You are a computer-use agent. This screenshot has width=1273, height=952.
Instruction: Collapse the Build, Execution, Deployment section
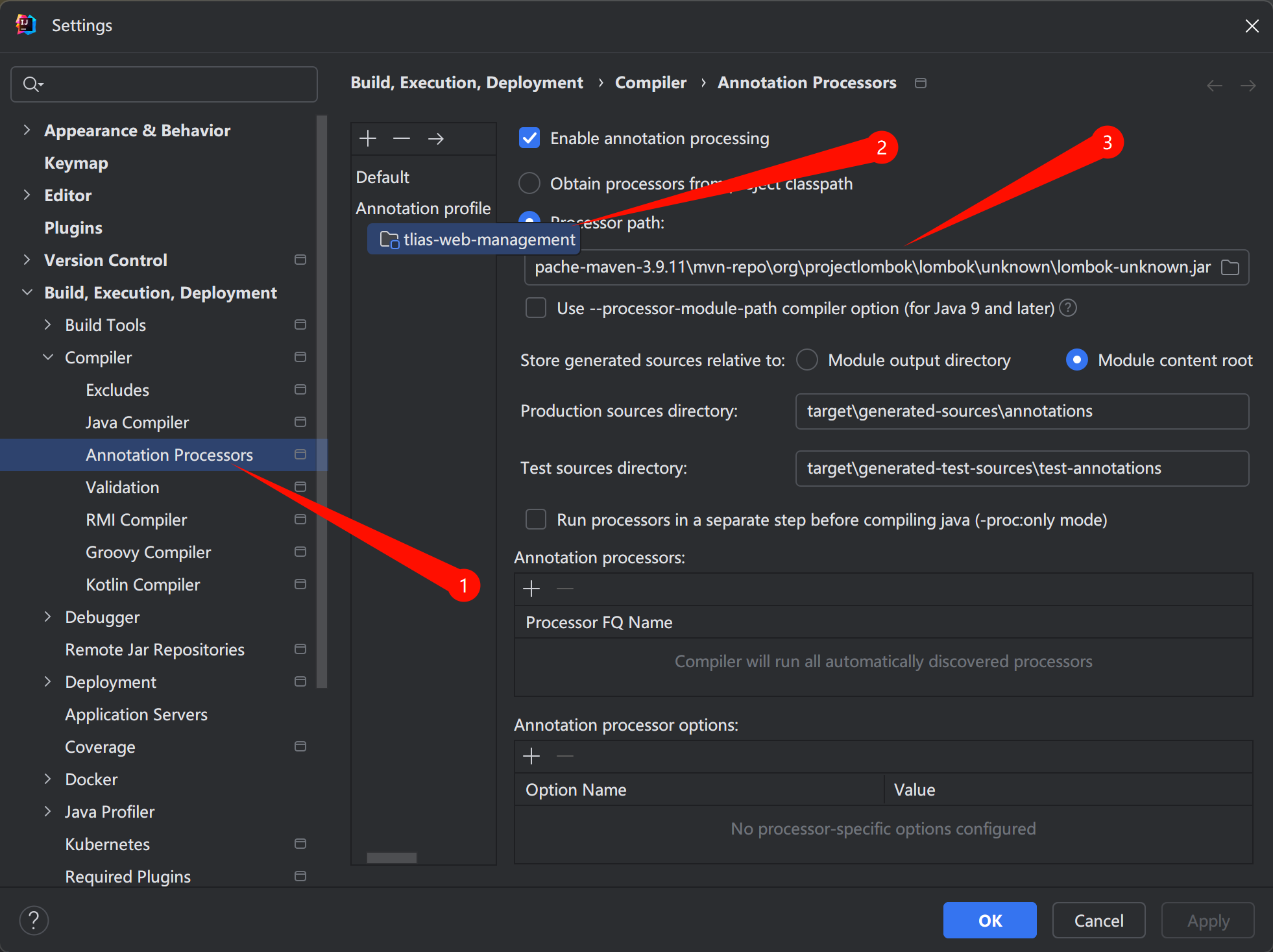click(27, 293)
